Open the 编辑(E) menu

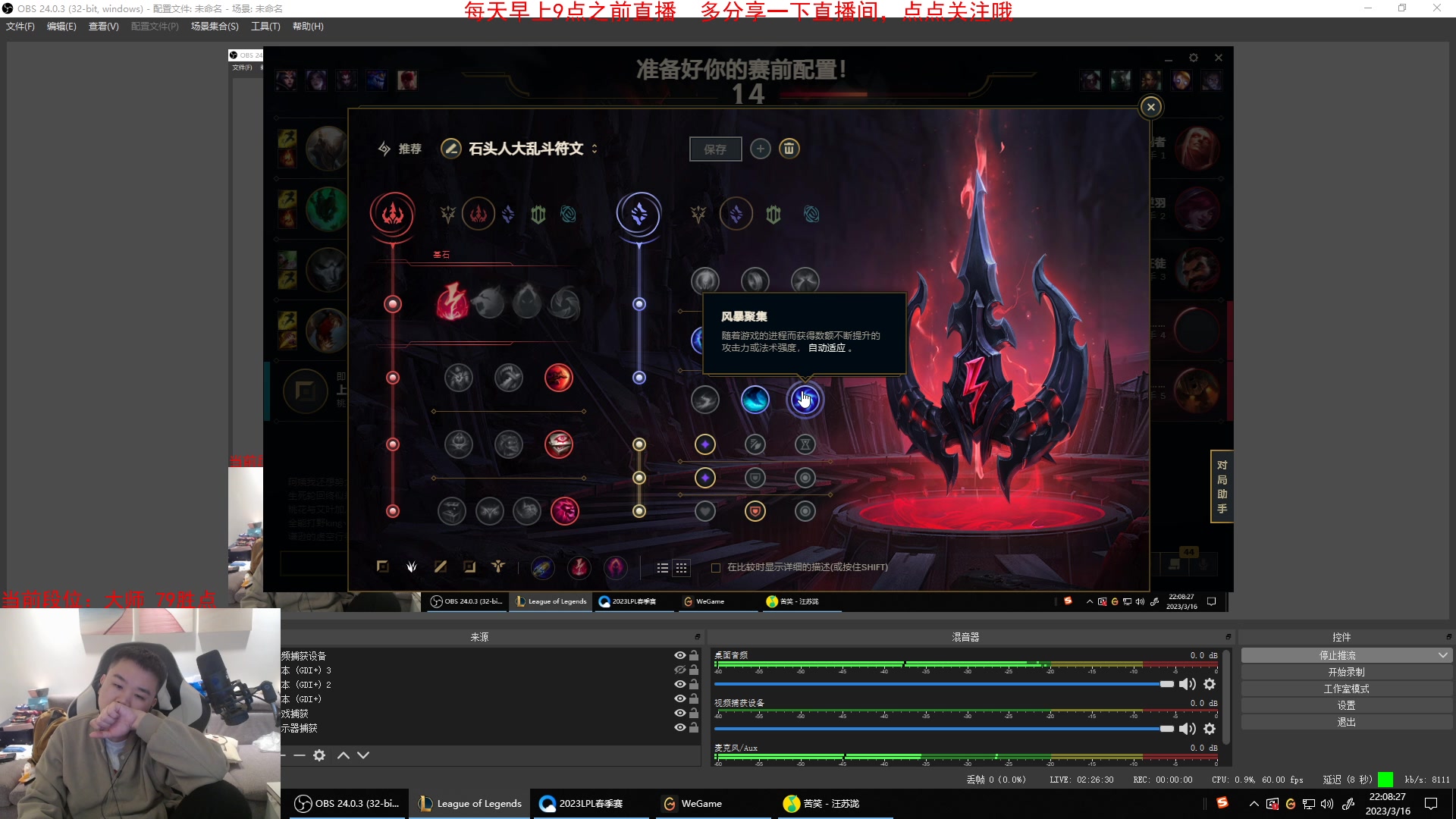click(61, 27)
